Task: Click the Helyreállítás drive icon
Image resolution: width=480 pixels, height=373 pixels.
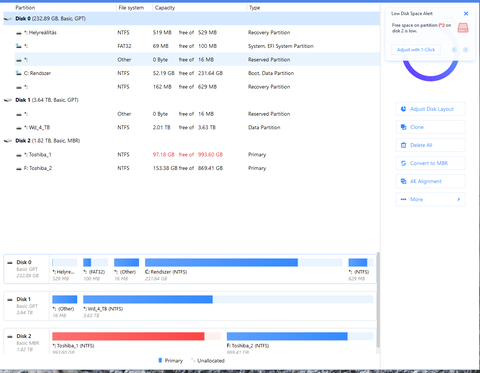Action: [x=19, y=33]
